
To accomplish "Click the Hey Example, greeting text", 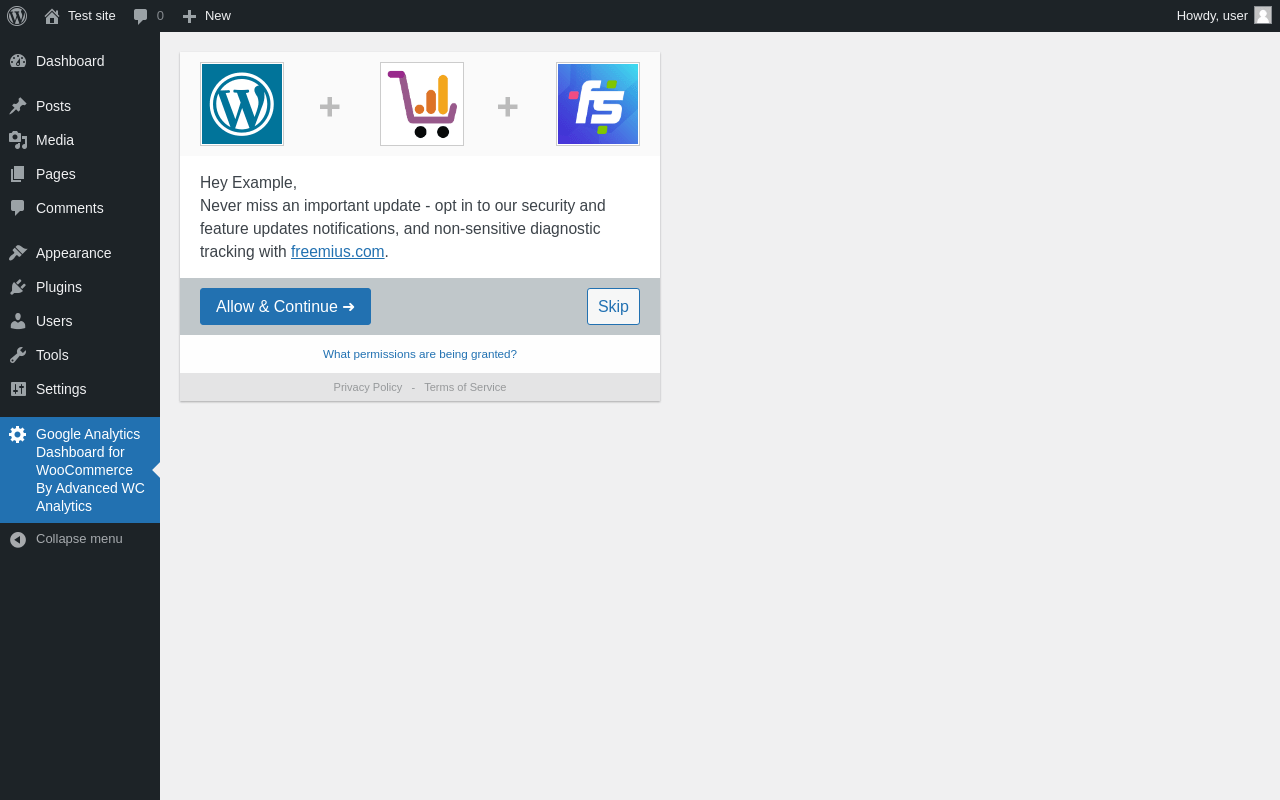I will click(248, 183).
